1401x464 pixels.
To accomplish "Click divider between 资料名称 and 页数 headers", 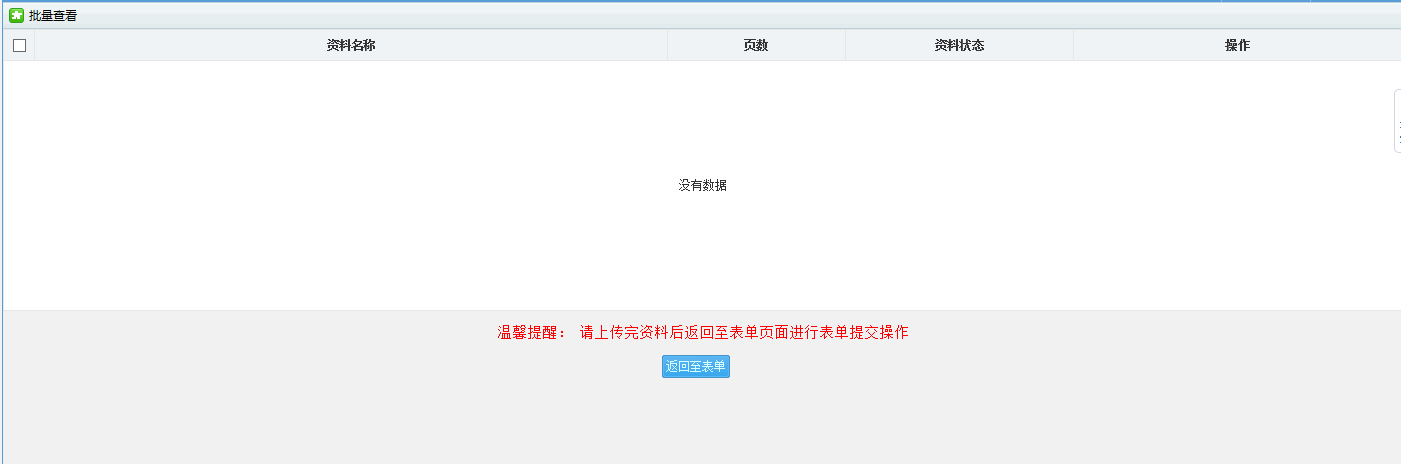I will (x=667, y=45).
